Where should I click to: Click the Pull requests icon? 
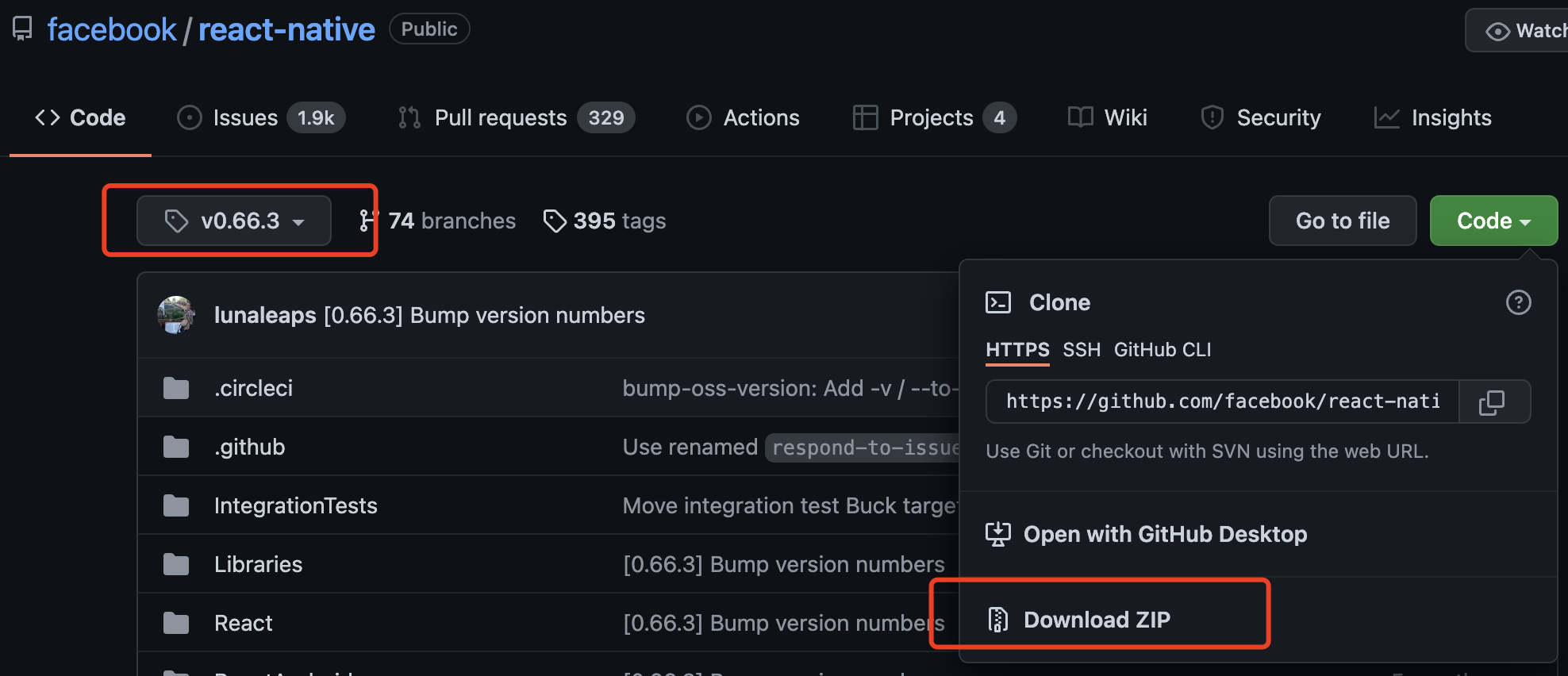click(x=409, y=117)
